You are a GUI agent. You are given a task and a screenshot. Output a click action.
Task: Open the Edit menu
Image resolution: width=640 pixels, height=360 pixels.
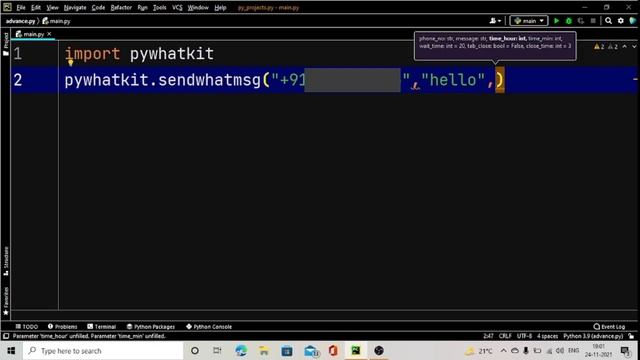pos(36,7)
